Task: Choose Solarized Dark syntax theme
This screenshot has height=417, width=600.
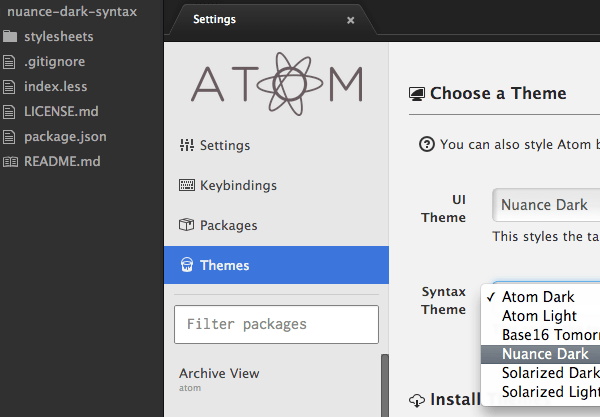Action: [540, 373]
